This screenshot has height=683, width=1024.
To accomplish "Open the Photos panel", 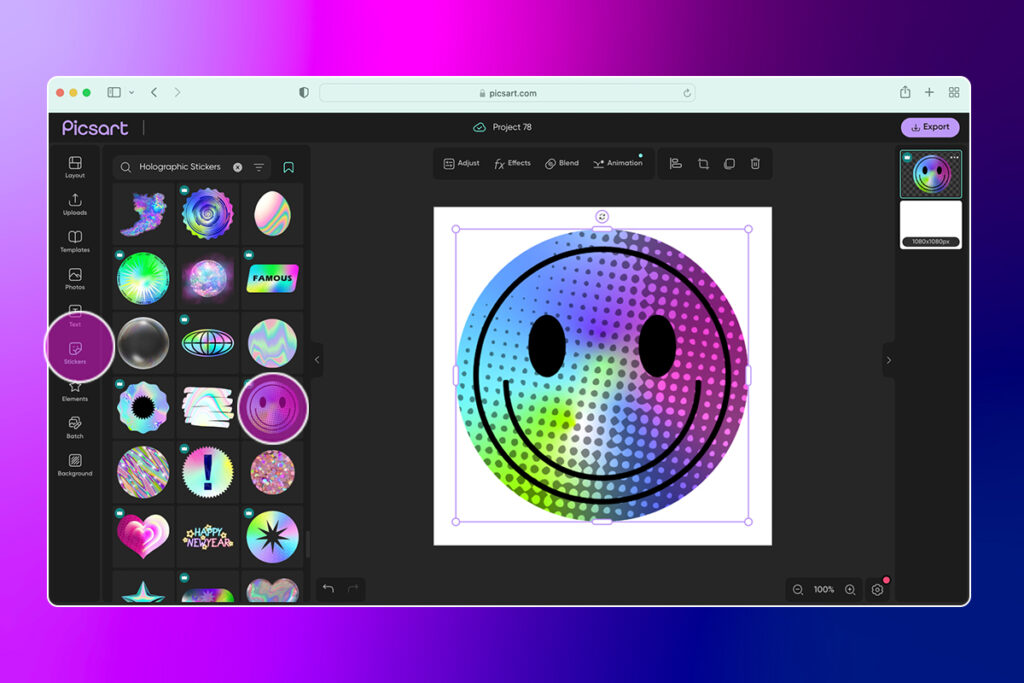I will pos(75,279).
